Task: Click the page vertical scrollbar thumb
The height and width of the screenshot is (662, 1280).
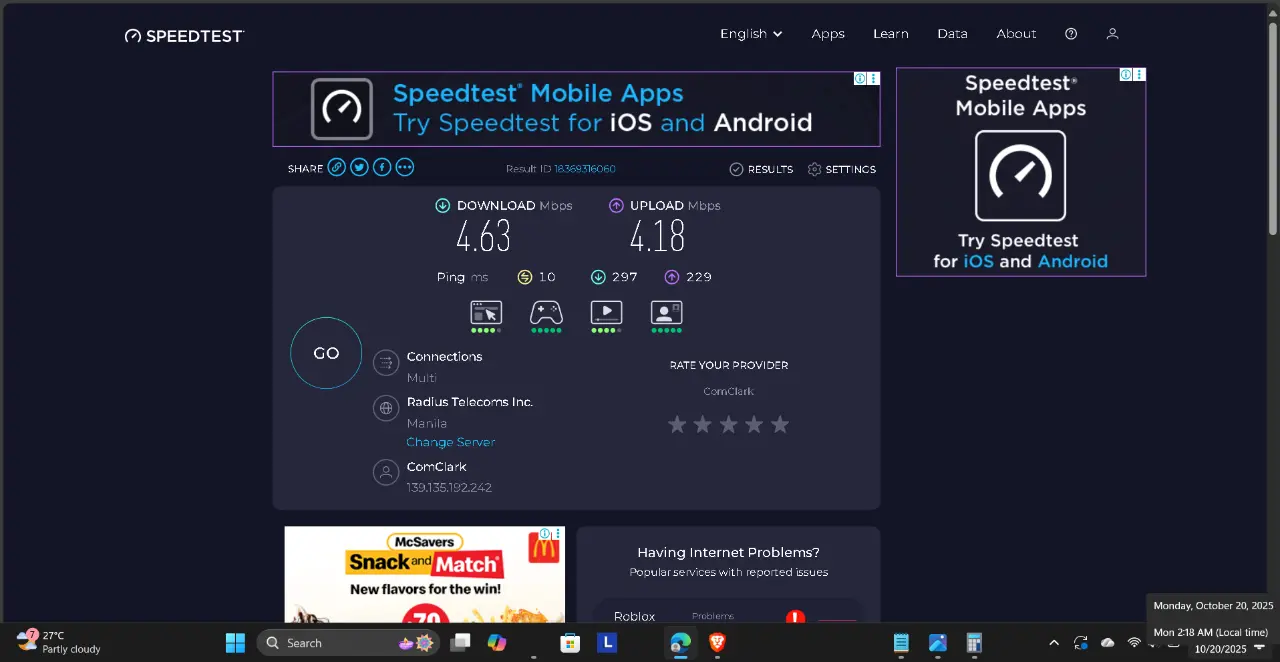Action: (x=1273, y=128)
